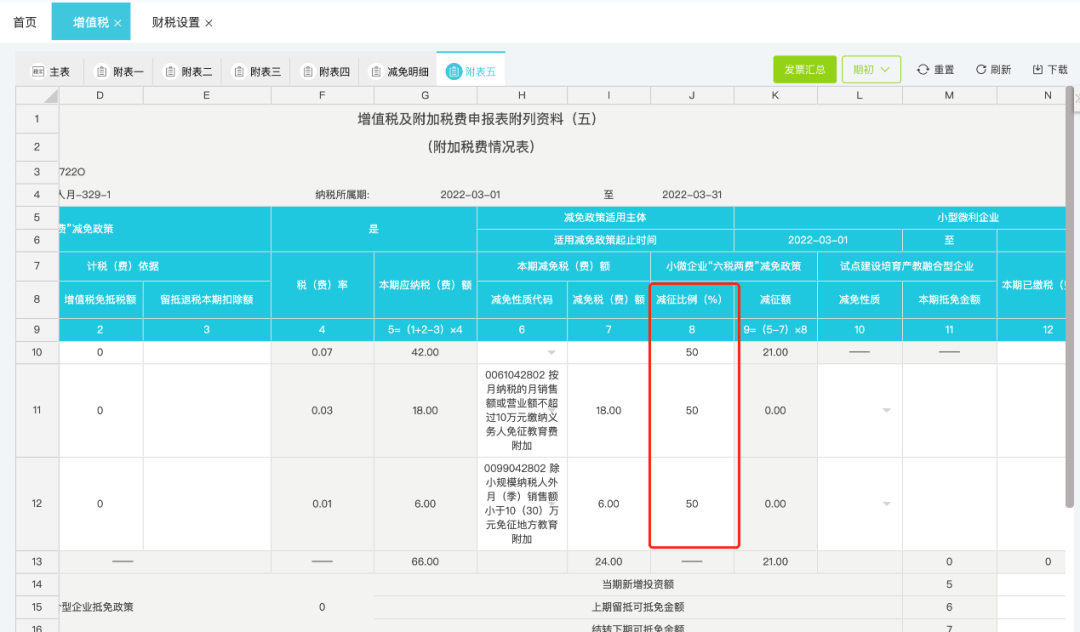
Task: Select row header 11
Action: click(x=37, y=410)
